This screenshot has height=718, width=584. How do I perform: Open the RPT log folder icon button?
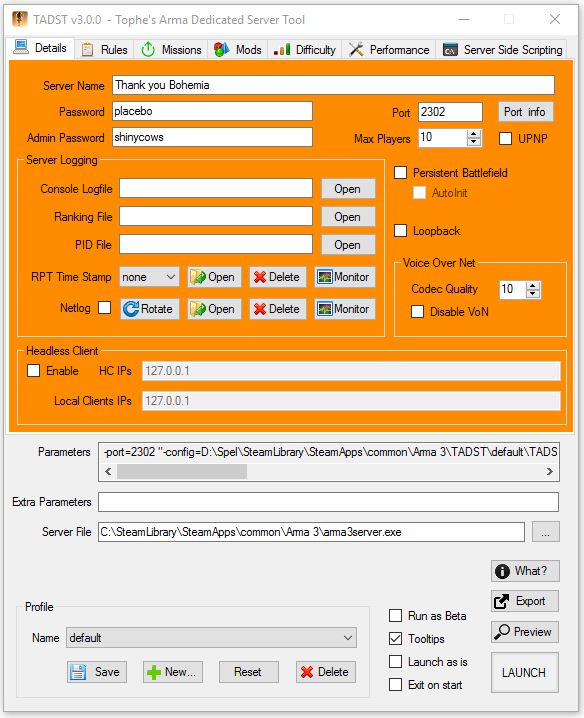point(214,277)
